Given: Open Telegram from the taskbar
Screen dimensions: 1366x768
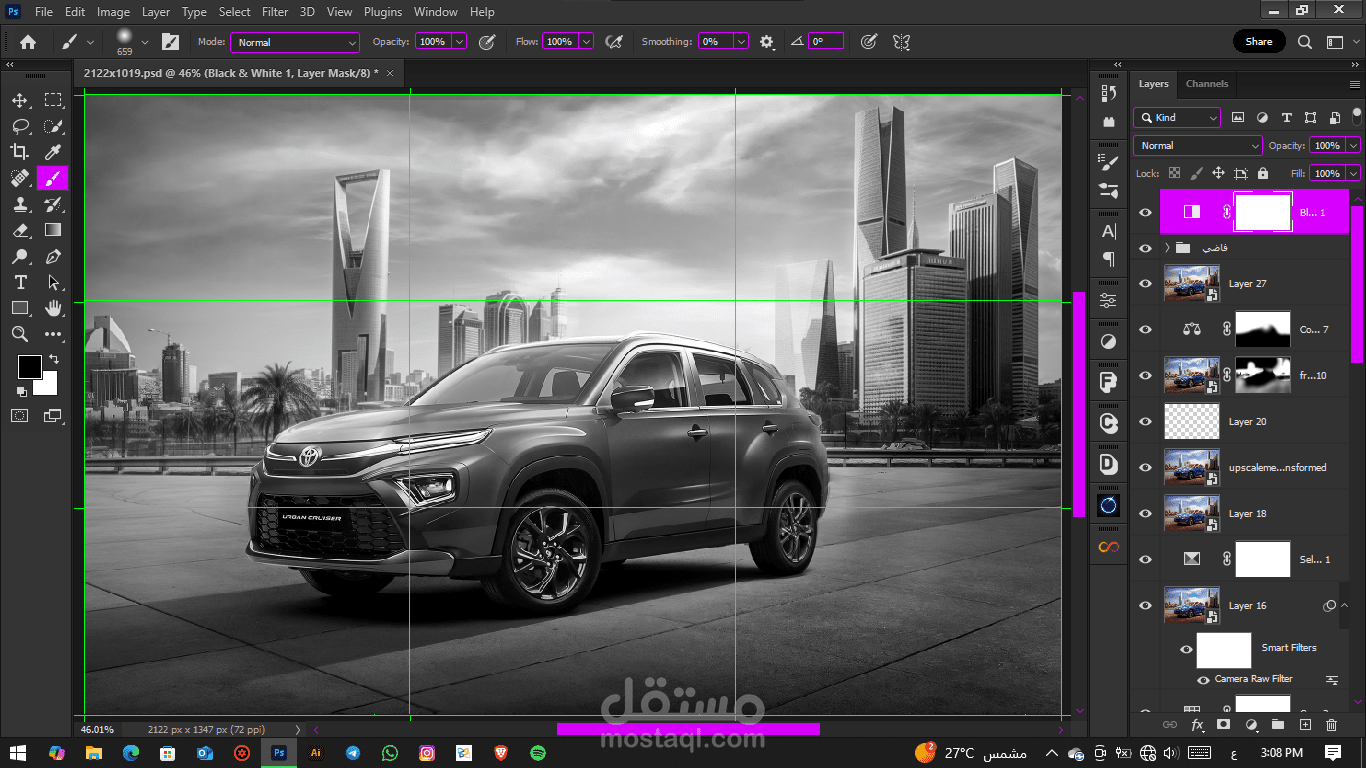Looking at the screenshot, I should click(353, 753).
